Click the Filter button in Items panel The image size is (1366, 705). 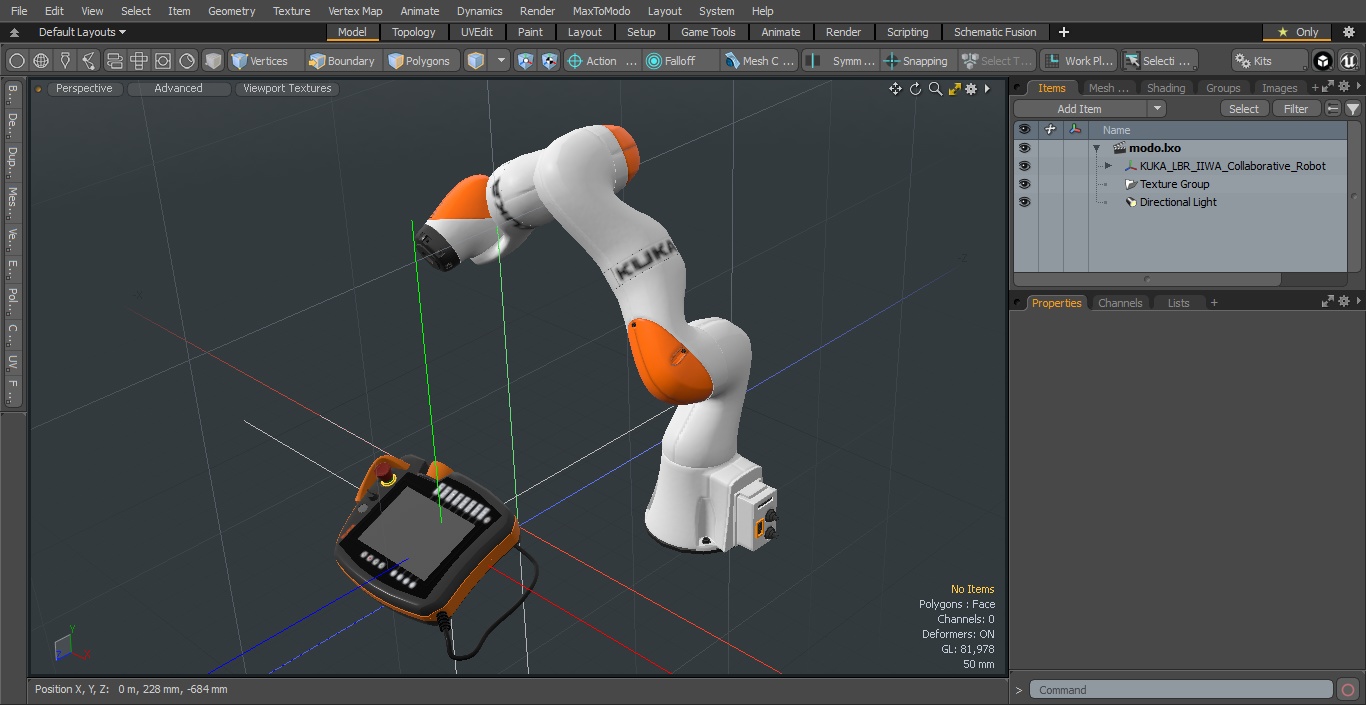pos(1296,109)
